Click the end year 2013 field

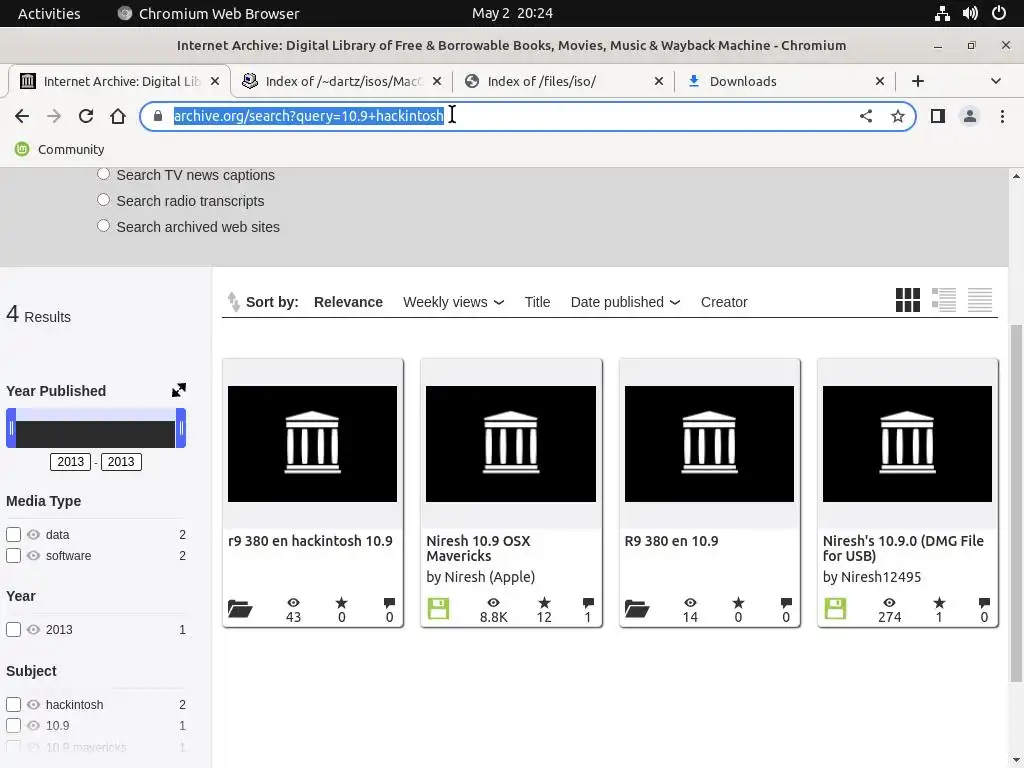click(x=121, y=462)
